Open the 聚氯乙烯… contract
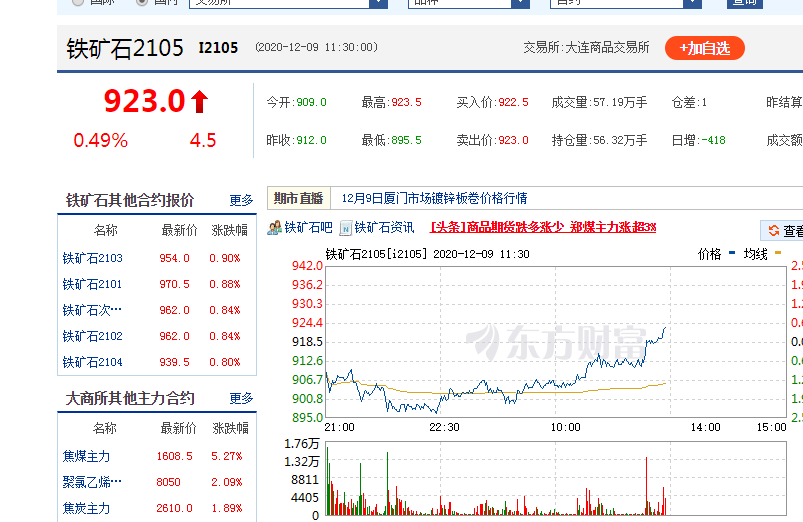 click(x=92, y=483)
